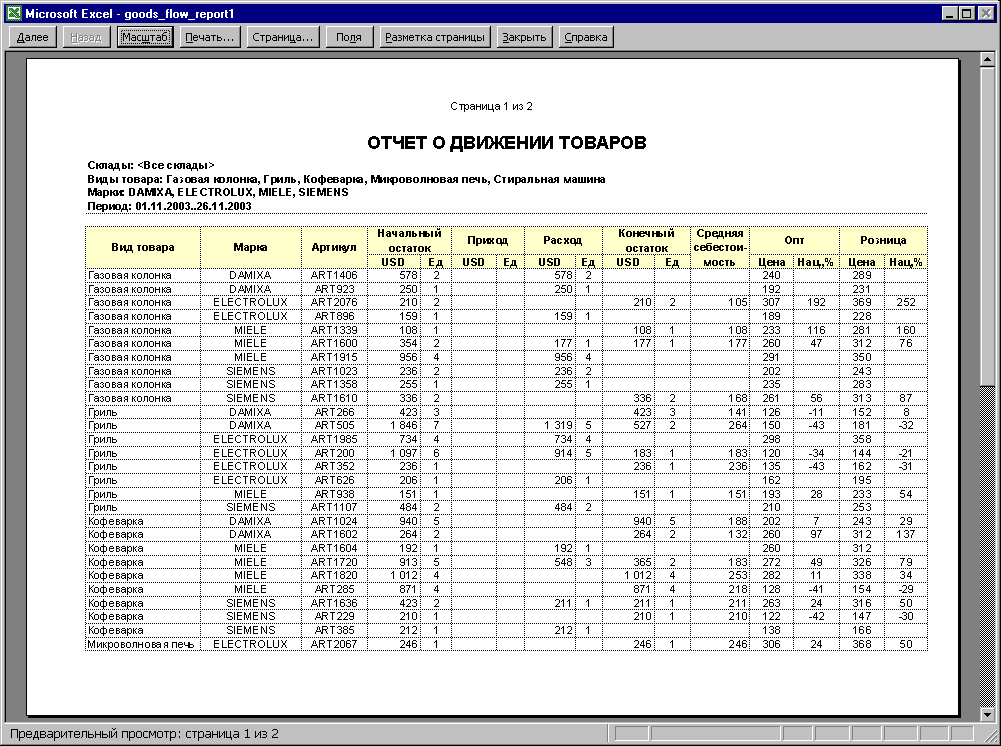Click the Страница 1 из 2 page header
1001x746 pixels.
pyautogui.click(x=492, y=106)
